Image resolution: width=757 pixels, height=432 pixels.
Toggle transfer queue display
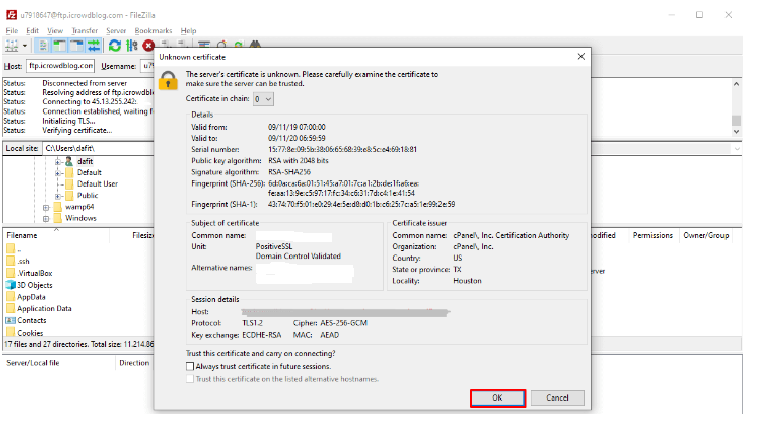(94, 46)
